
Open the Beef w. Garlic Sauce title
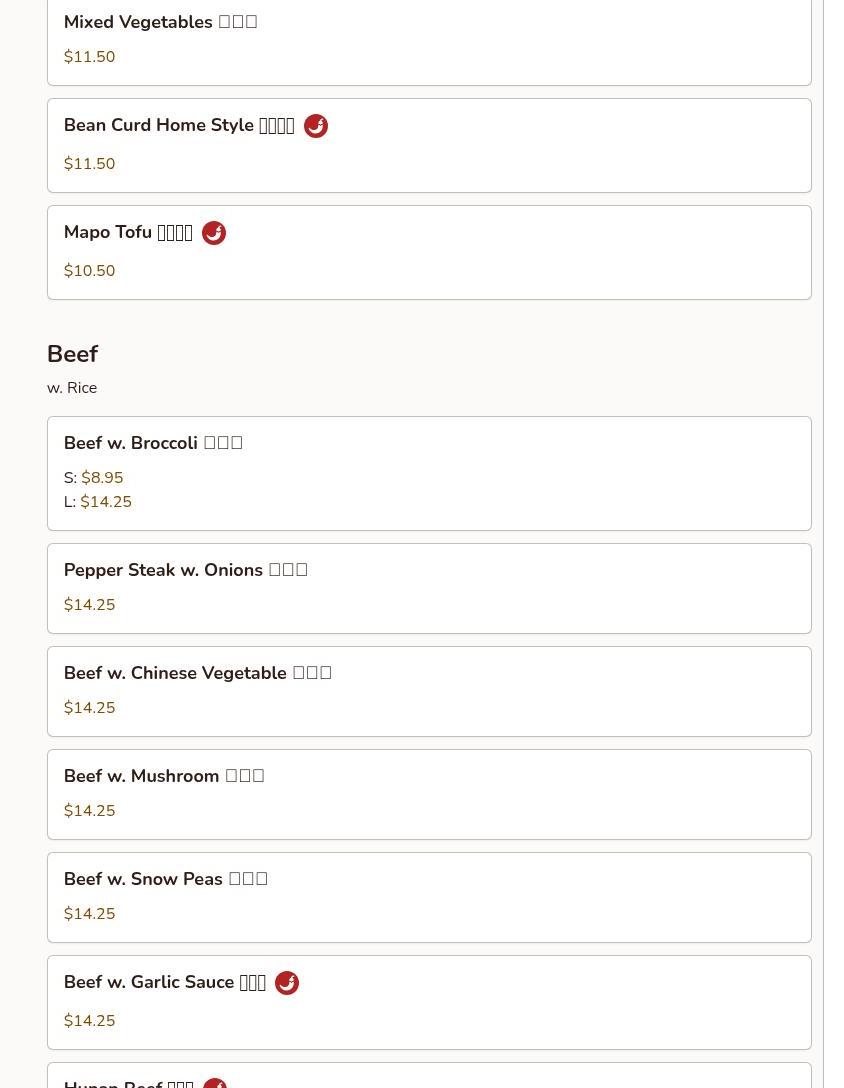[165, 983]
